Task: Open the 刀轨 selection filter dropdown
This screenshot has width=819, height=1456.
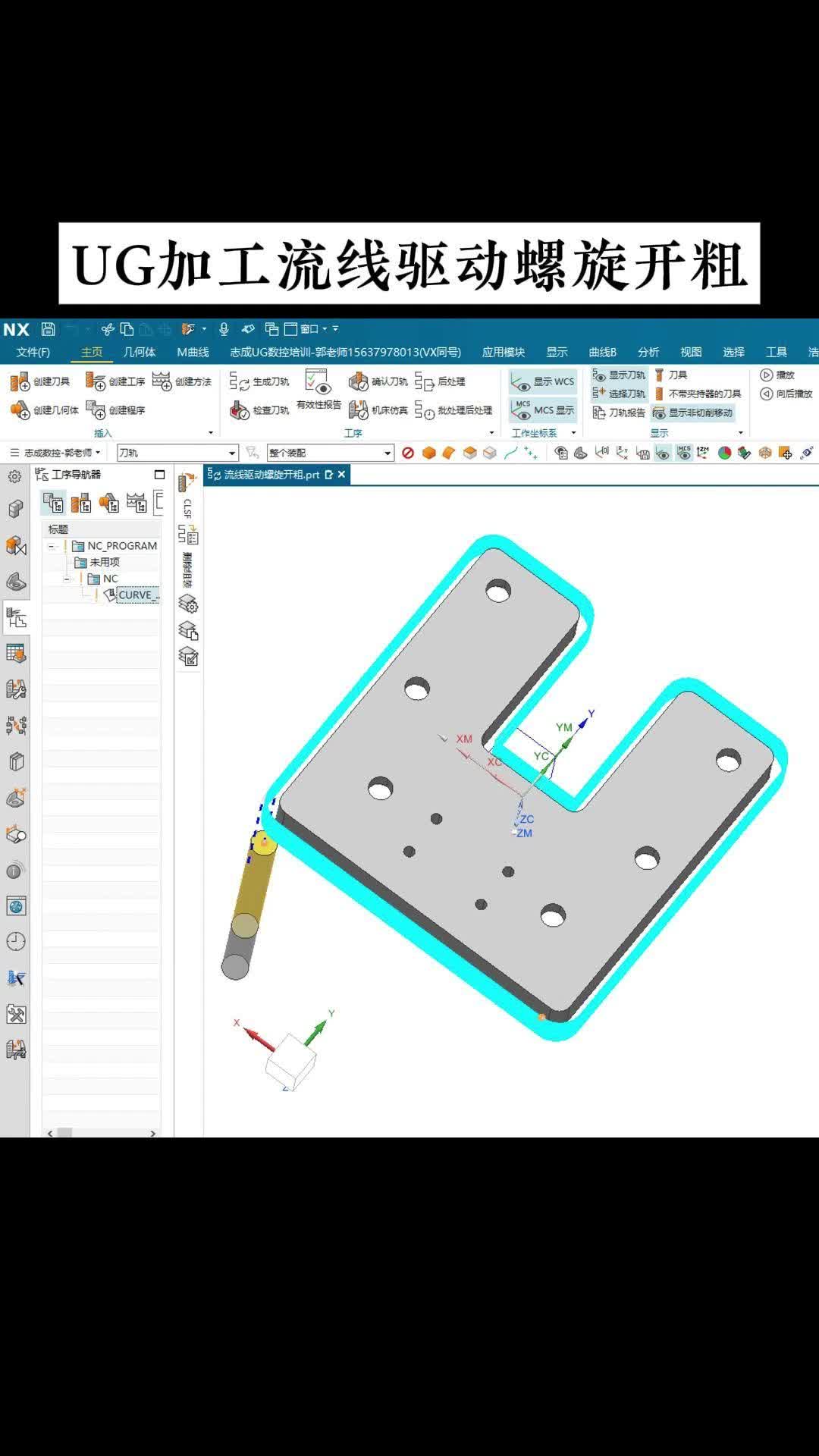Action: click(x=232, y=453)
